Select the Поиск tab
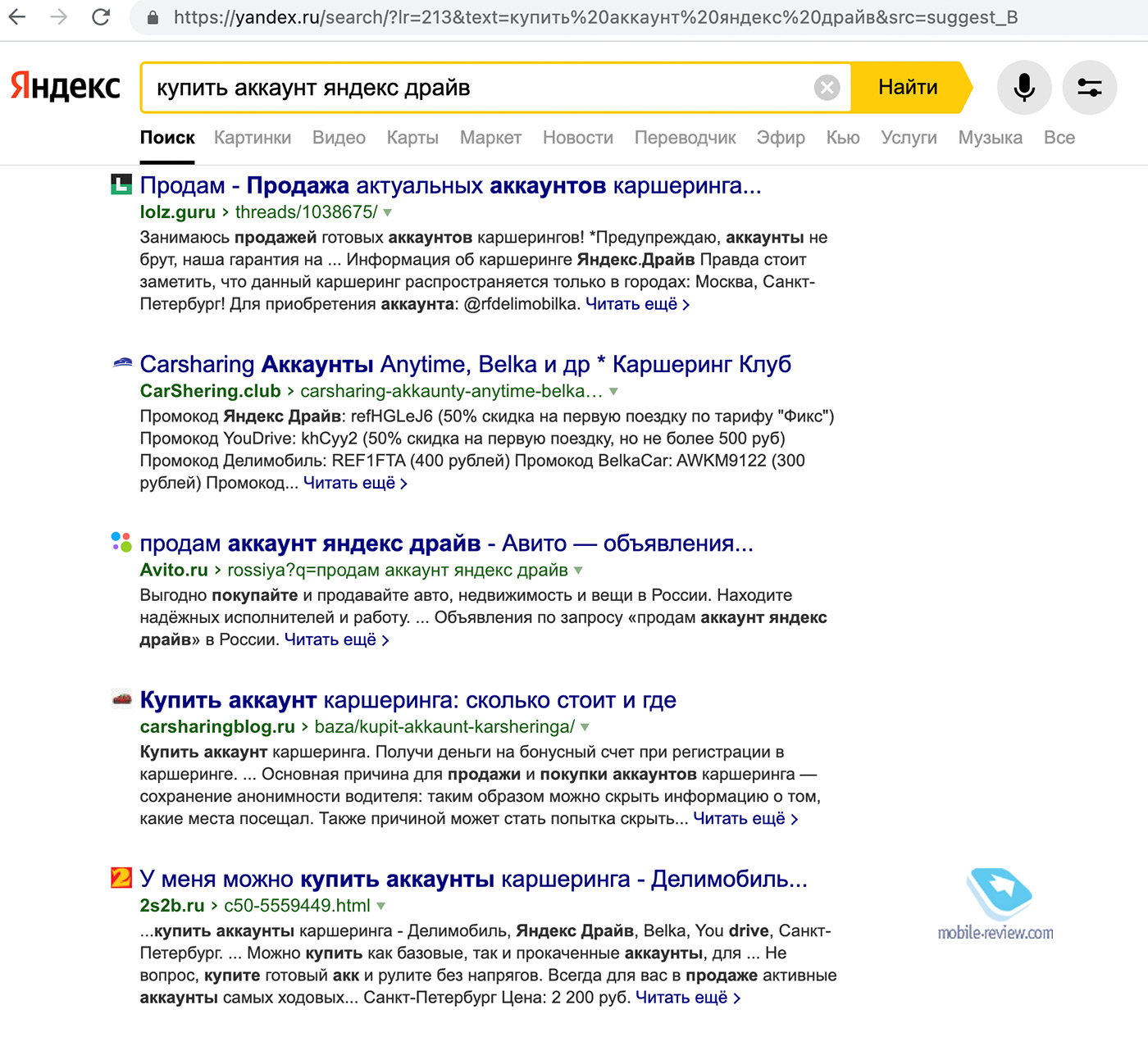 pyautogui.click(x=167, y=138)
